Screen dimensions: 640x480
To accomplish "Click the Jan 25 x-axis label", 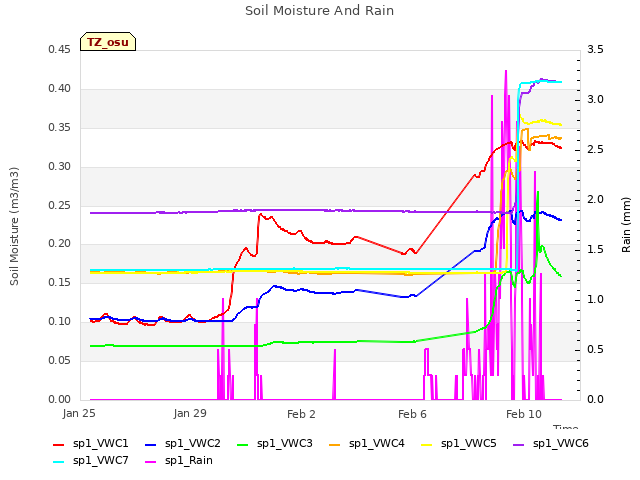I will pyautogui.click(x=79, y=413).
